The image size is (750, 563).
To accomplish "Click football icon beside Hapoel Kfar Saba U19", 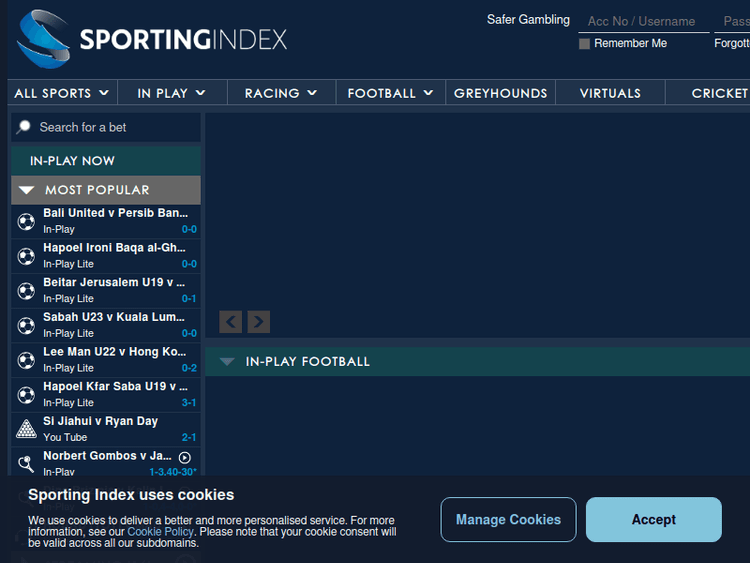I will [x=26, y=395].
